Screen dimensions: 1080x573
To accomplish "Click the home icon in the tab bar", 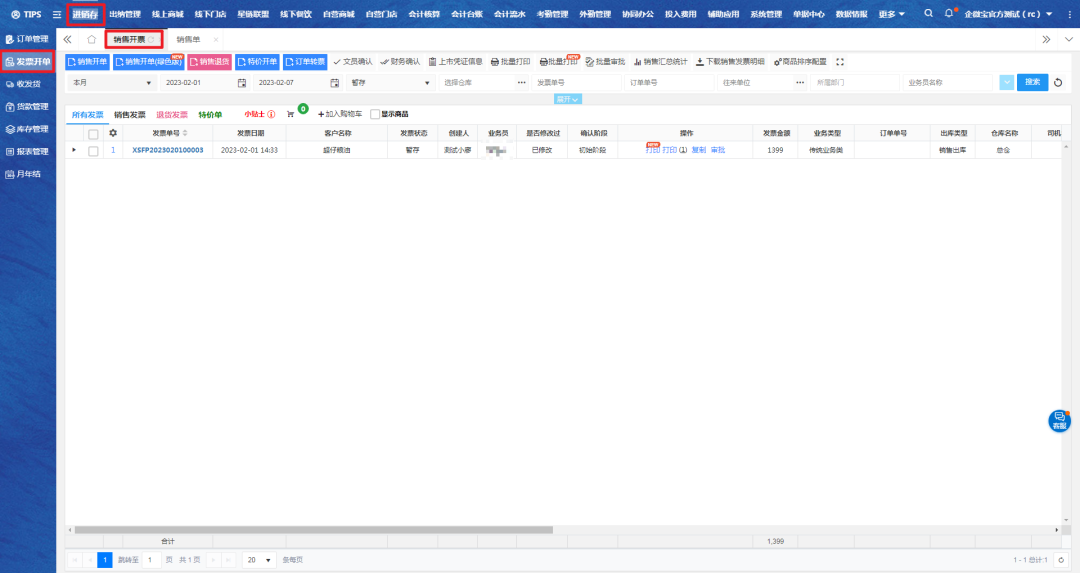I will [91, 39].
